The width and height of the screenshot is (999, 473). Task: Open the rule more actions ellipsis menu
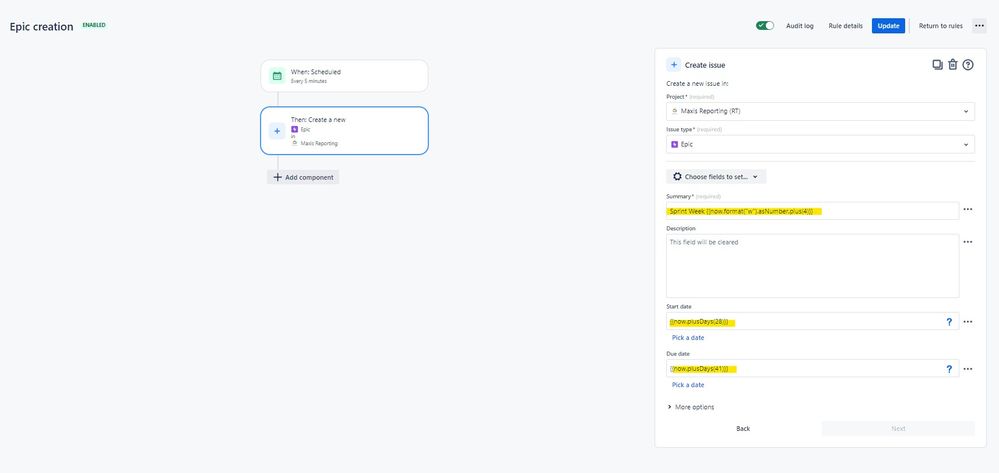[x=979, y=26]
